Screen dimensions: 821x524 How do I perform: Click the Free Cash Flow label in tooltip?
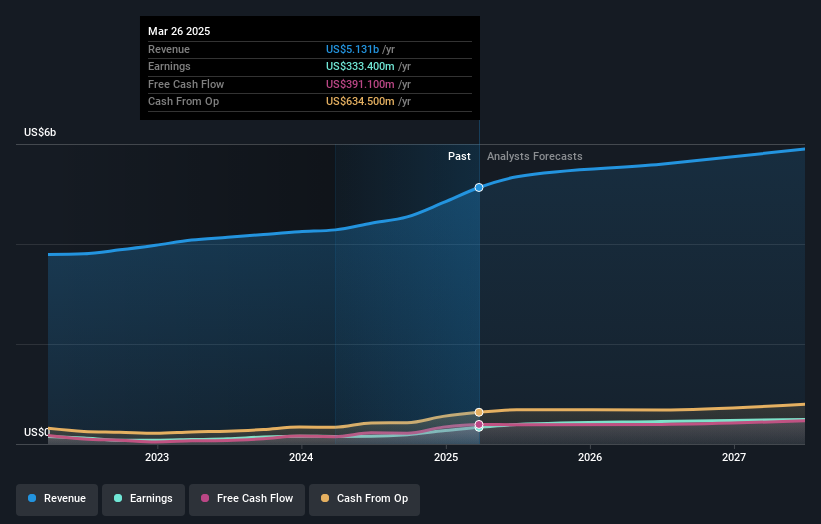click(186, 84)
